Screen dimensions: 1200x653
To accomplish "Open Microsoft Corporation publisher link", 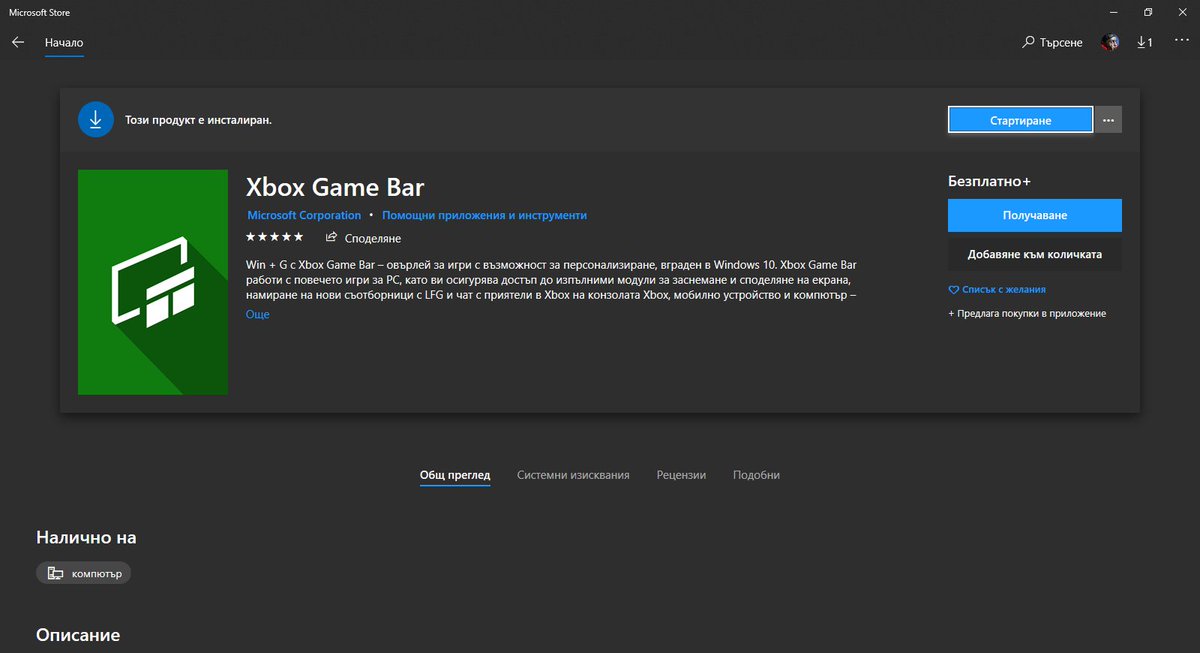I will tap(304, 215).
